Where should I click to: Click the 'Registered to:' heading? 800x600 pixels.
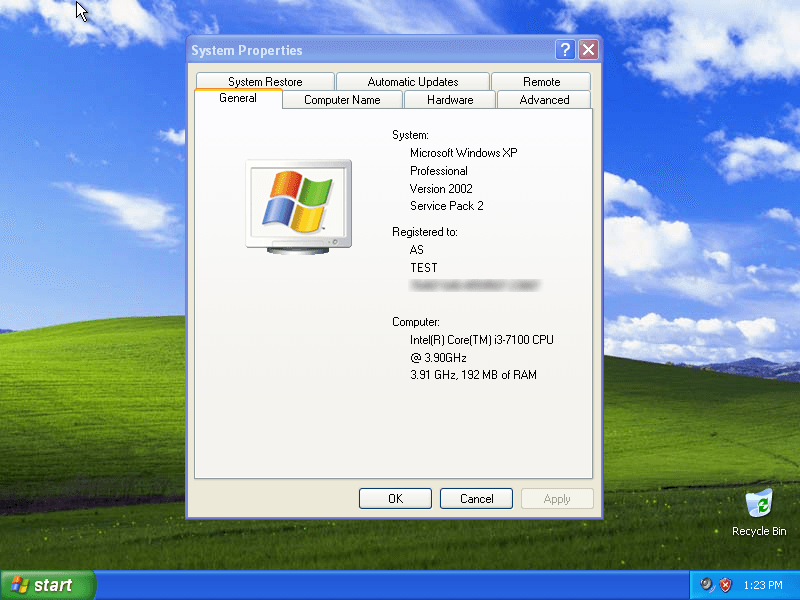pos(425,232)
